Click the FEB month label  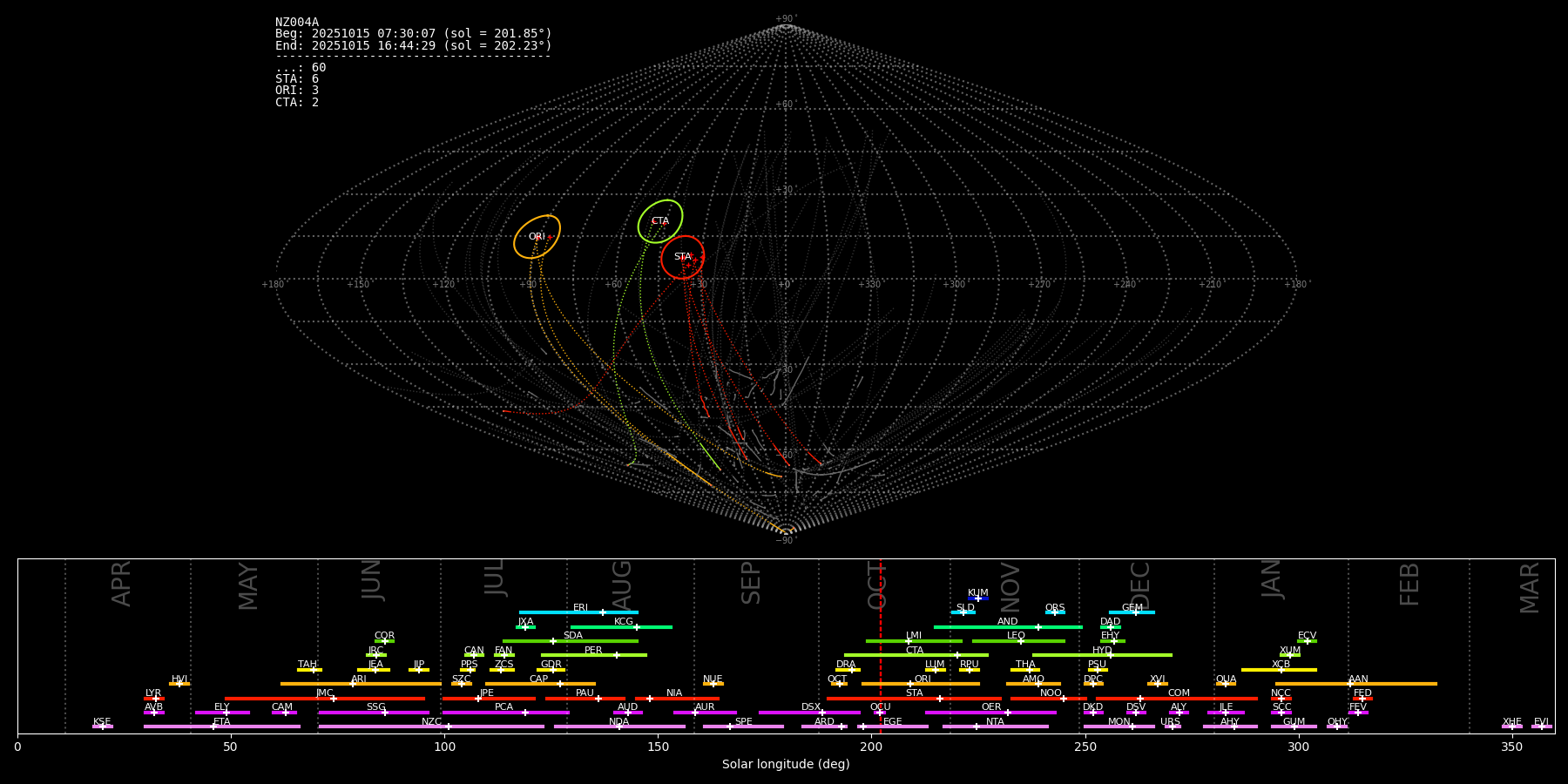tap(1409, 585)
